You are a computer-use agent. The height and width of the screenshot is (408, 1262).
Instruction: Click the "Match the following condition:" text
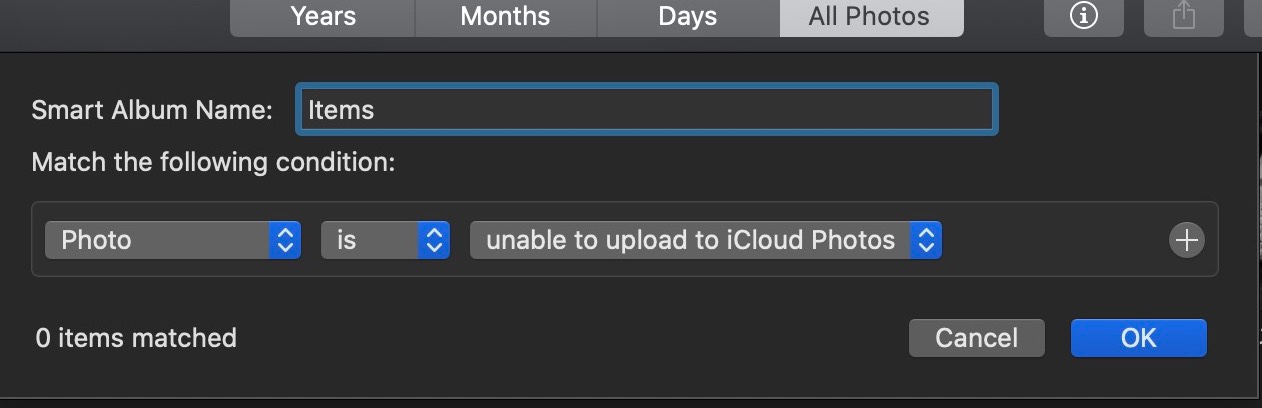click(213, 162)
